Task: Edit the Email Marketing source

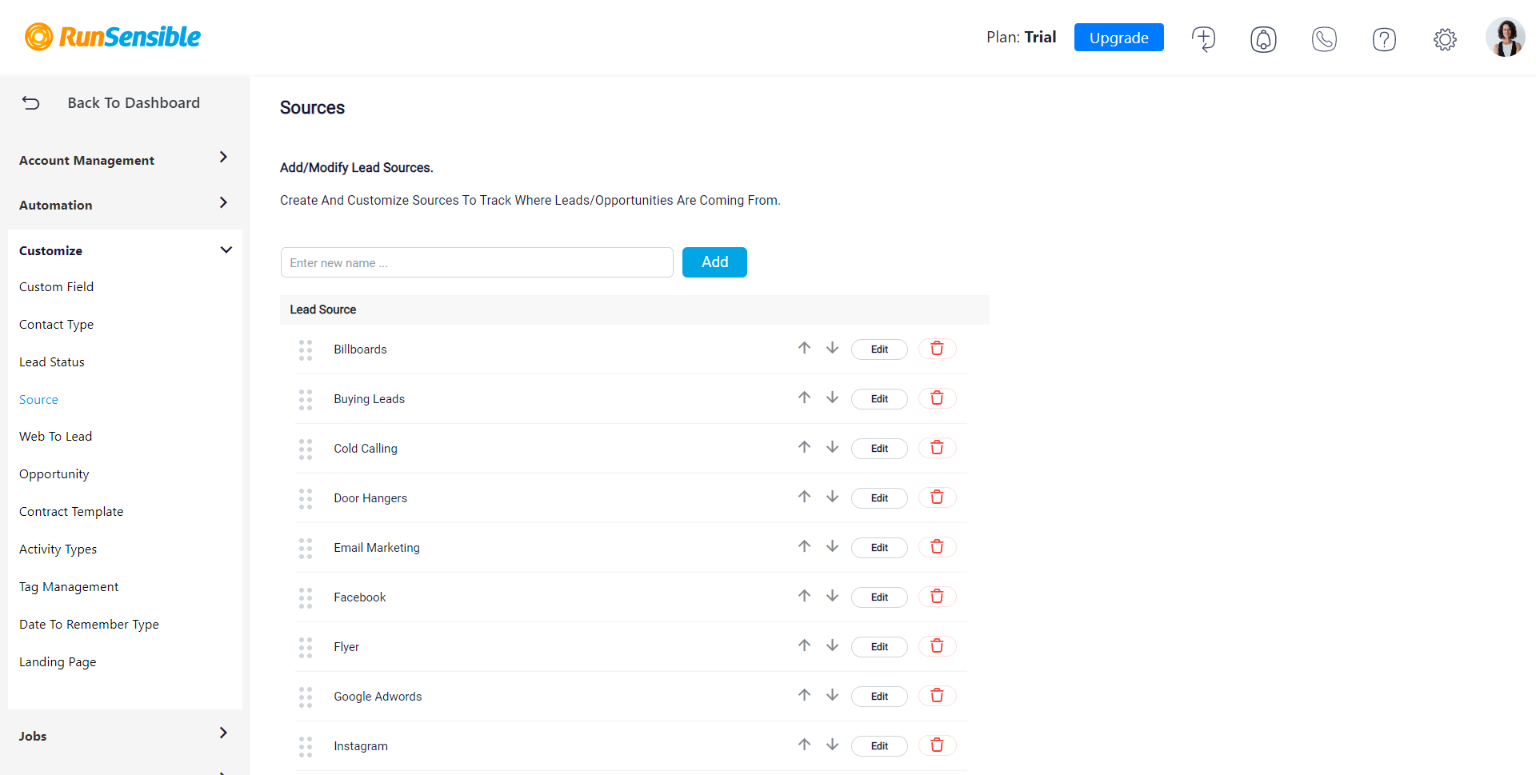Action: click(879, 547)
